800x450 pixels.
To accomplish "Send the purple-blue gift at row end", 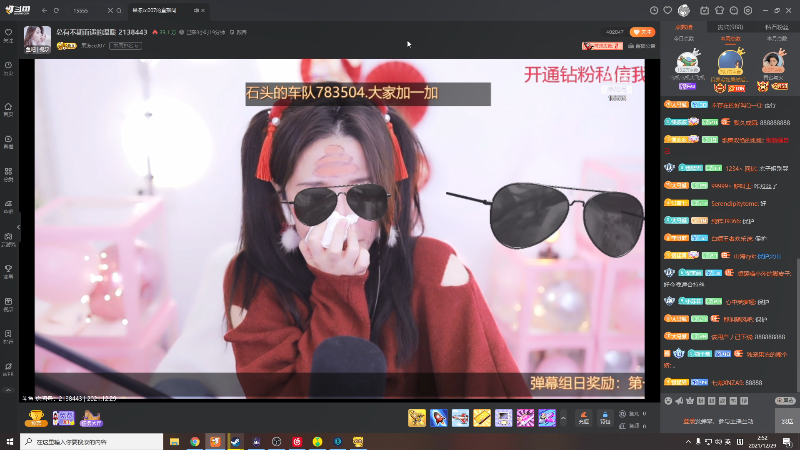I will [x=546, y=418].
